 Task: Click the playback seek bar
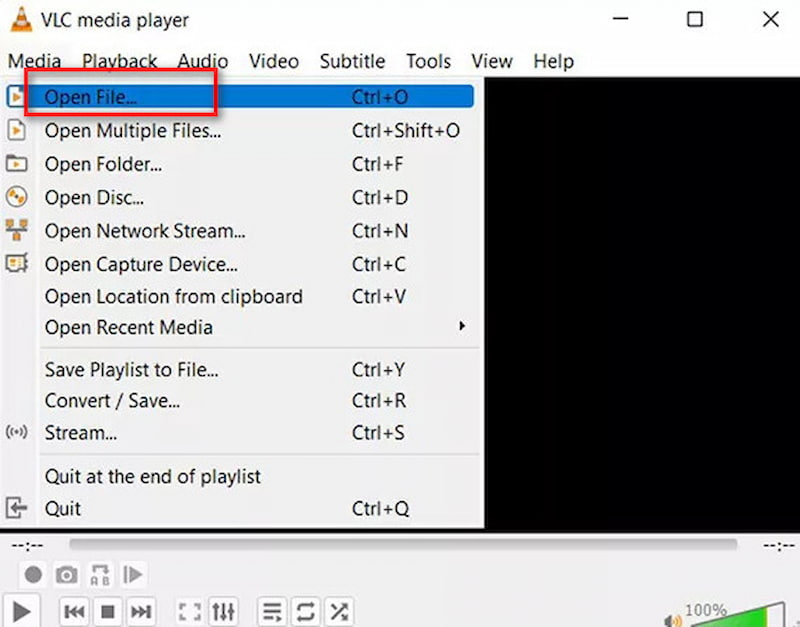pos(403,545)
